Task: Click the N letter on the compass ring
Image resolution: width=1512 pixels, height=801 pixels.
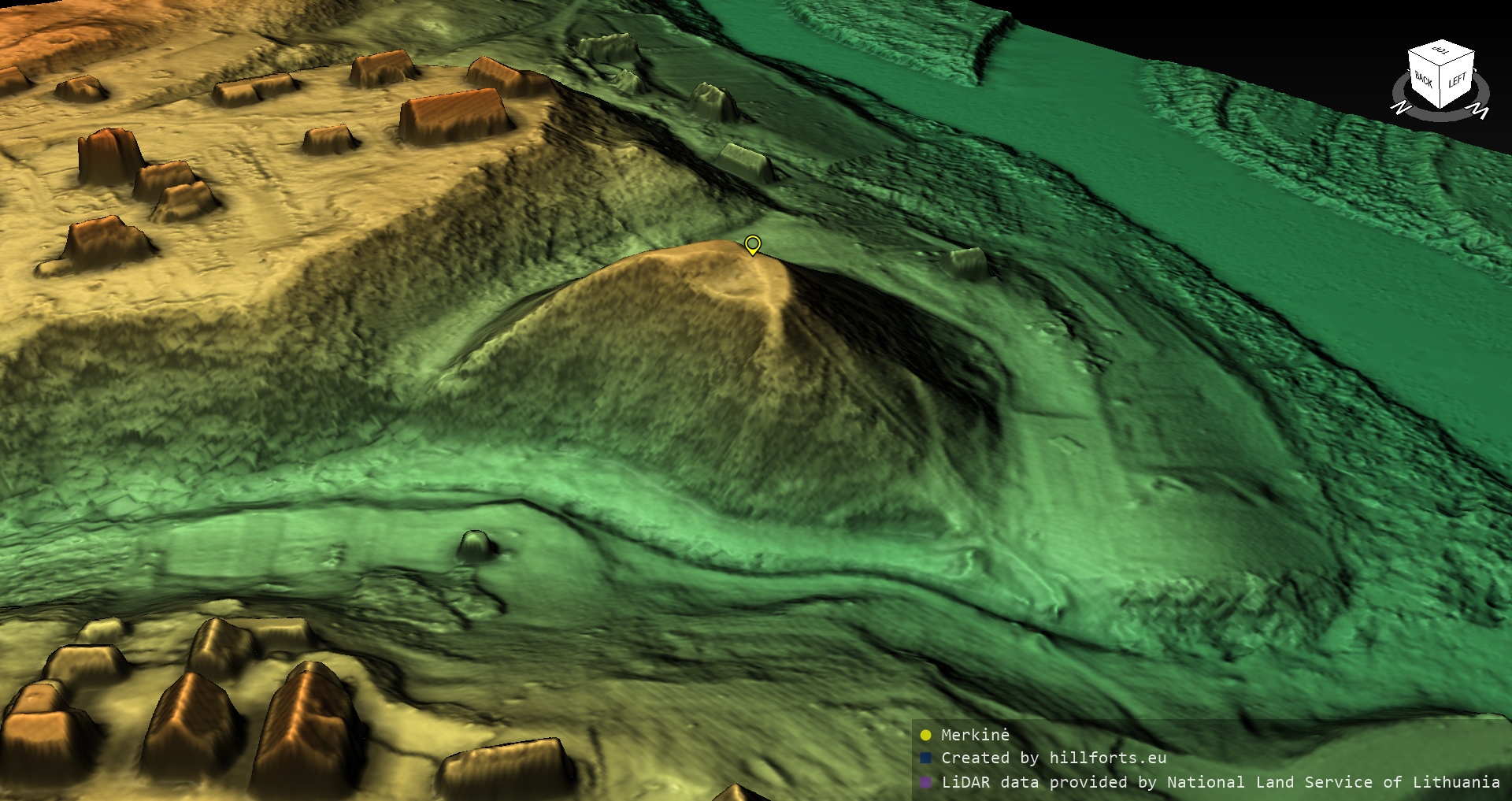Action: point(1401,108)
